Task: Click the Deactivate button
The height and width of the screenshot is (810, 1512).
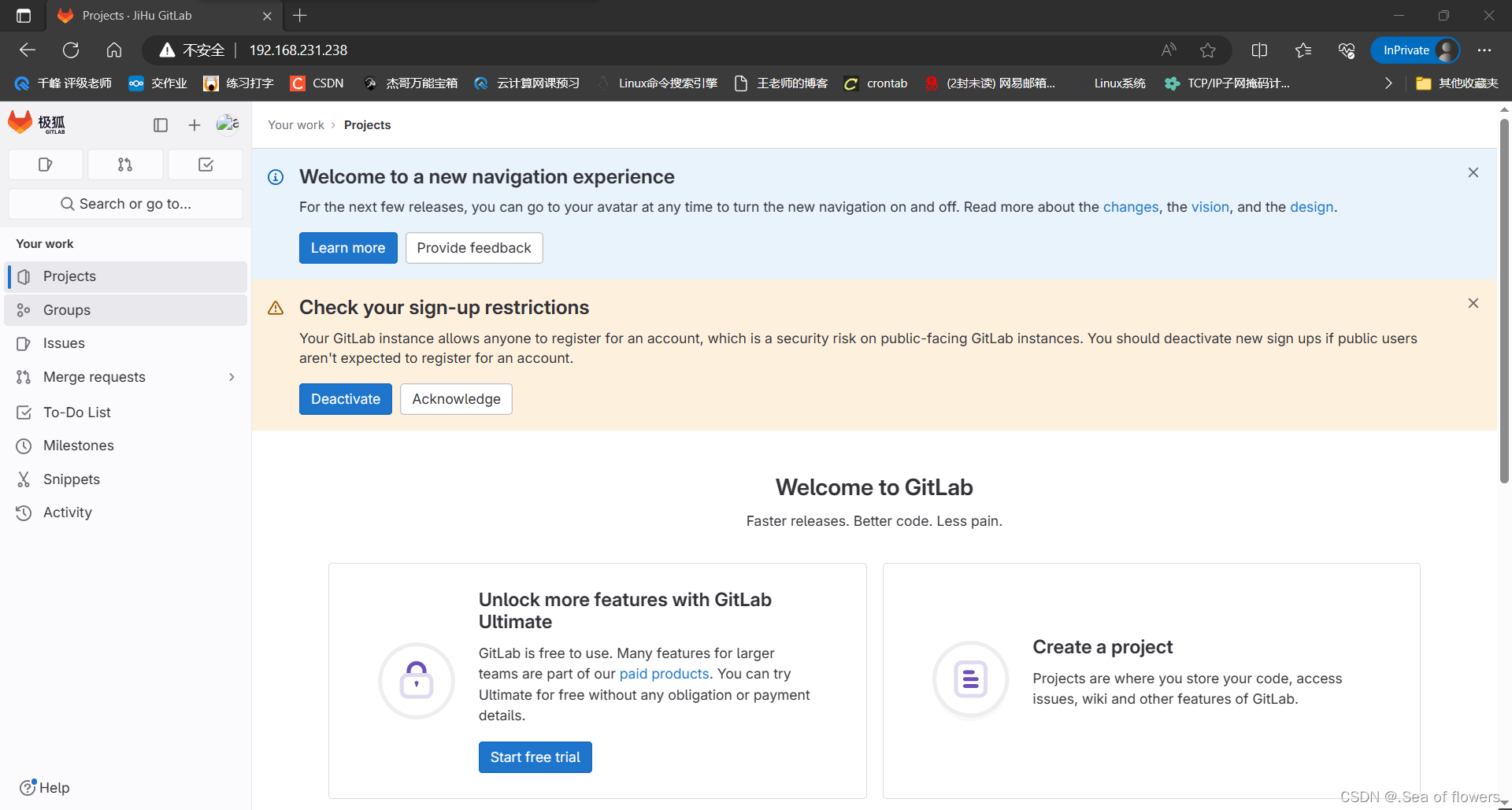Action: (346, 399)
